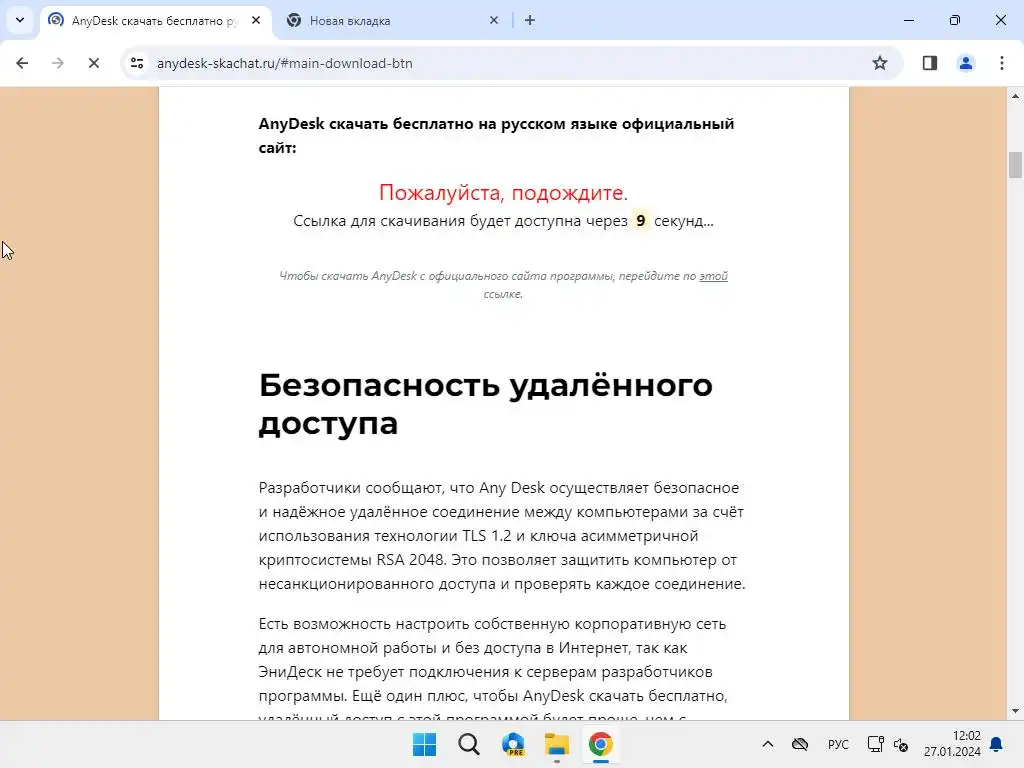Open the Chrome three-dot menu
Screen dimensions: 1024x768
click(1002, 63)
